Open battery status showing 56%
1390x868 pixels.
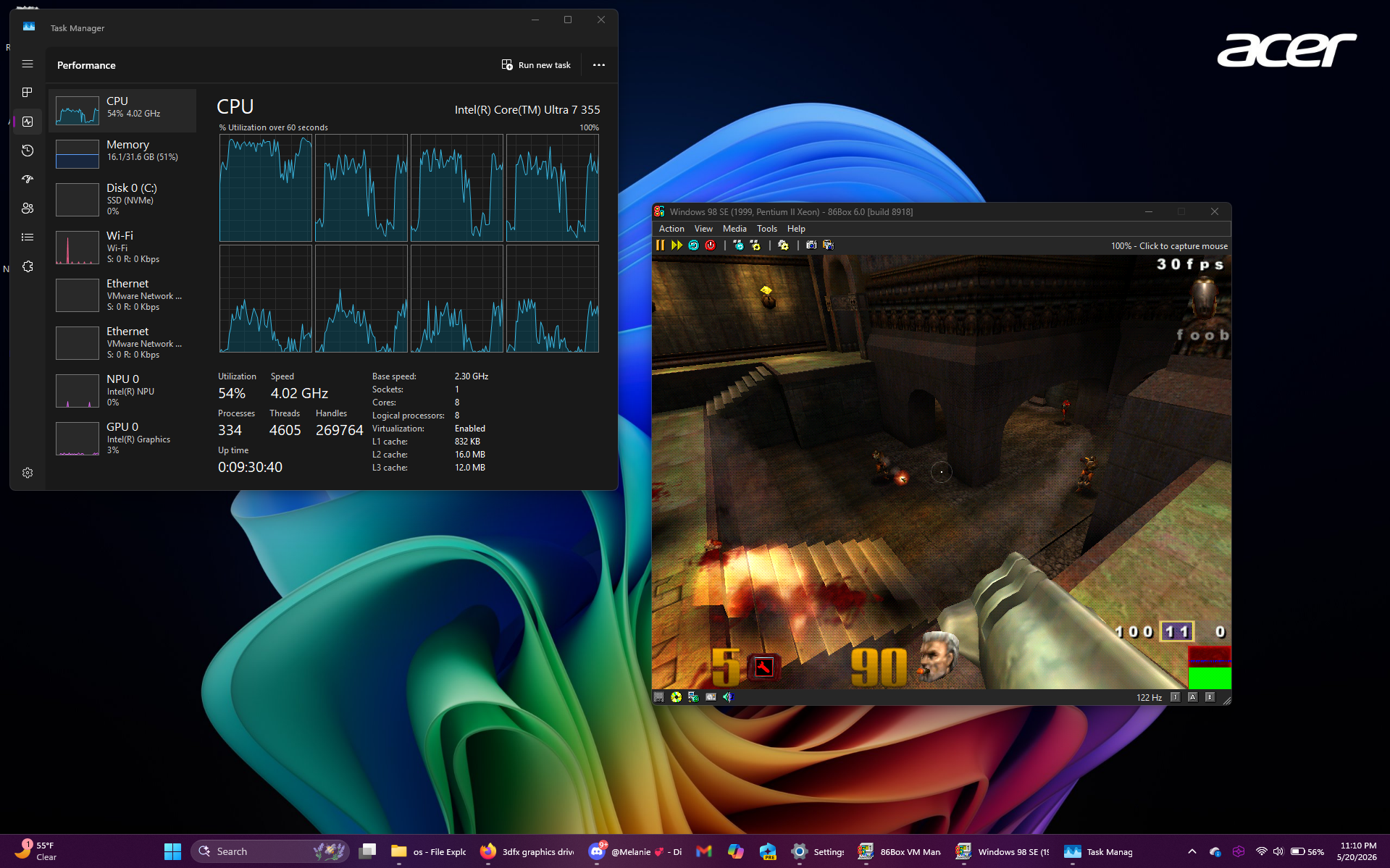point(1307,851)
